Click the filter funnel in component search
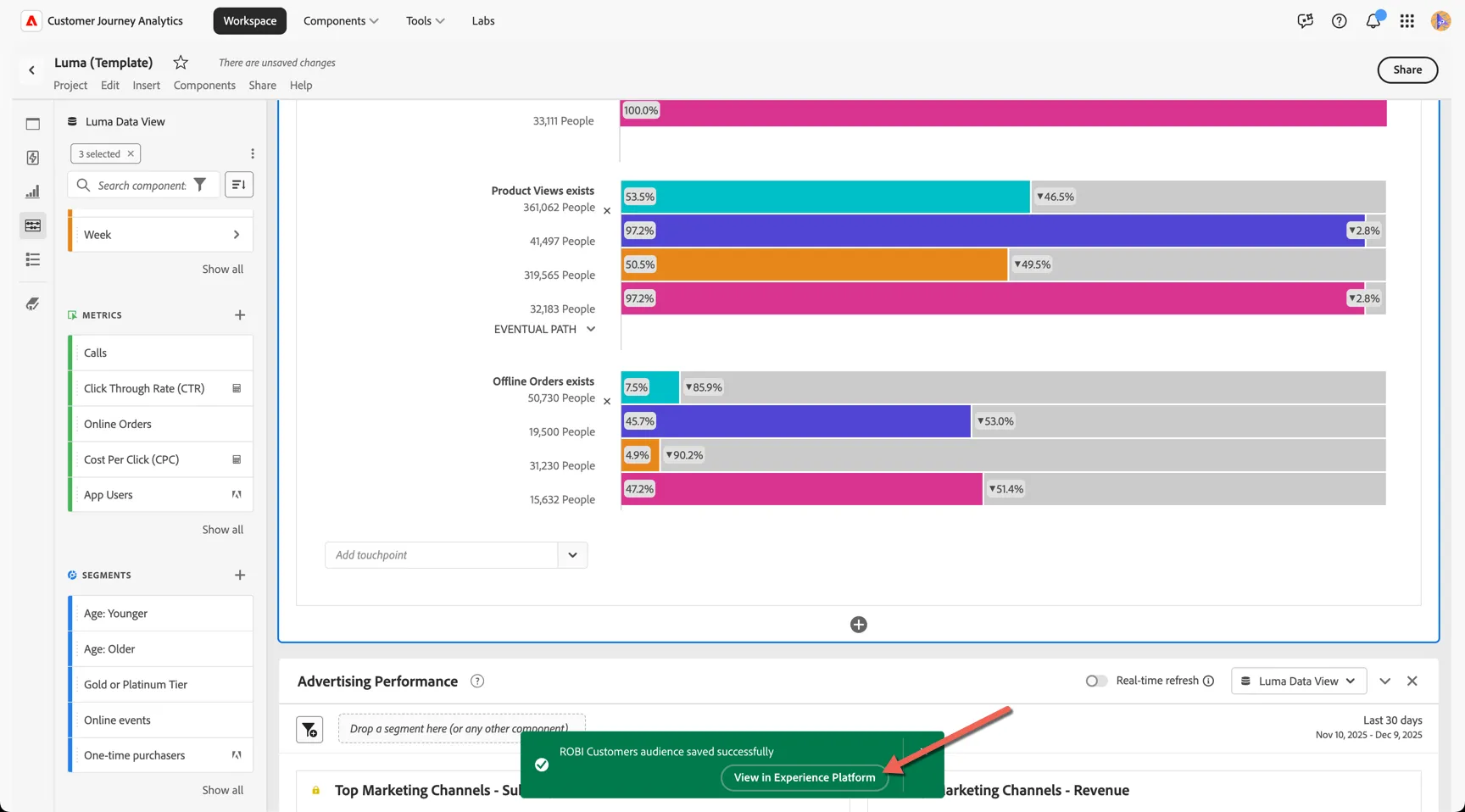The width and height of the screenshot is (1465, 812). [x=200, y=185]
